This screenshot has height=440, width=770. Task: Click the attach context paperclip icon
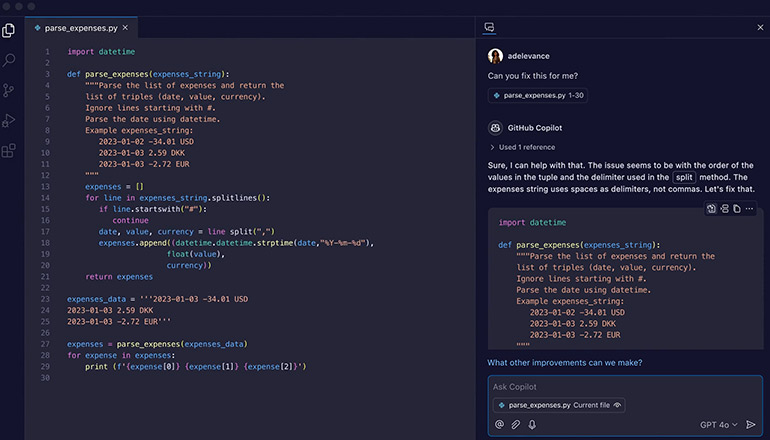coord(516,425)
